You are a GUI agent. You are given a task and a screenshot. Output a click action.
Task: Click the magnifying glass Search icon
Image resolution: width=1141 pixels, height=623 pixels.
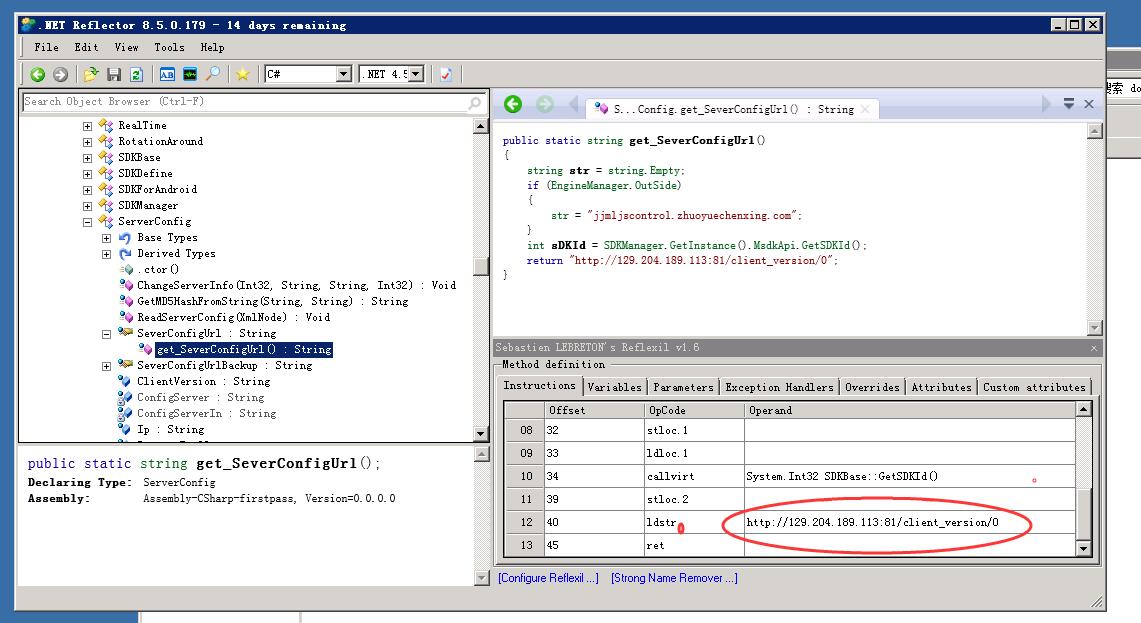[x=213, y=74]
